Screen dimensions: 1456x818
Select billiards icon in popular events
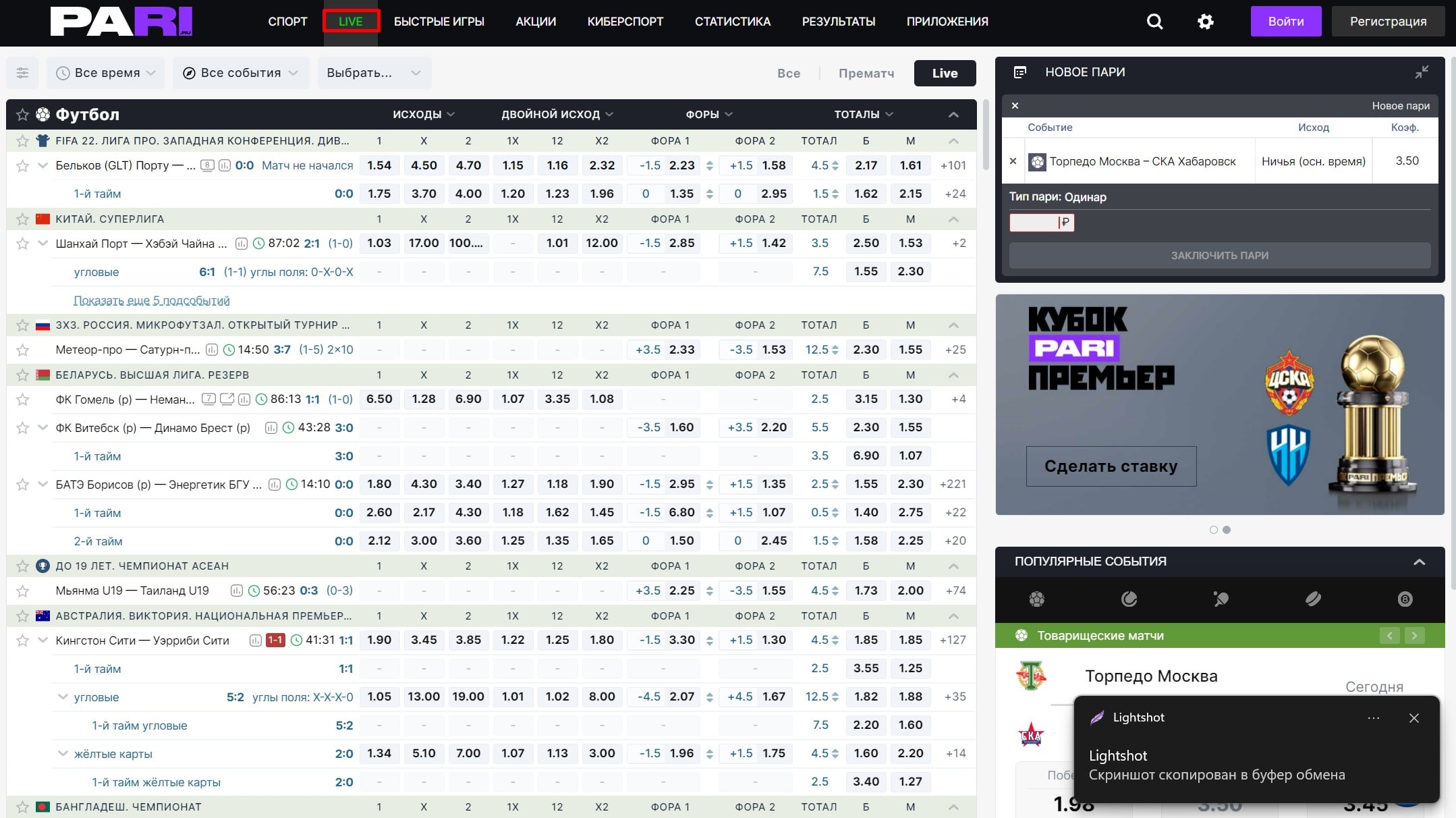pos(1405,599)
